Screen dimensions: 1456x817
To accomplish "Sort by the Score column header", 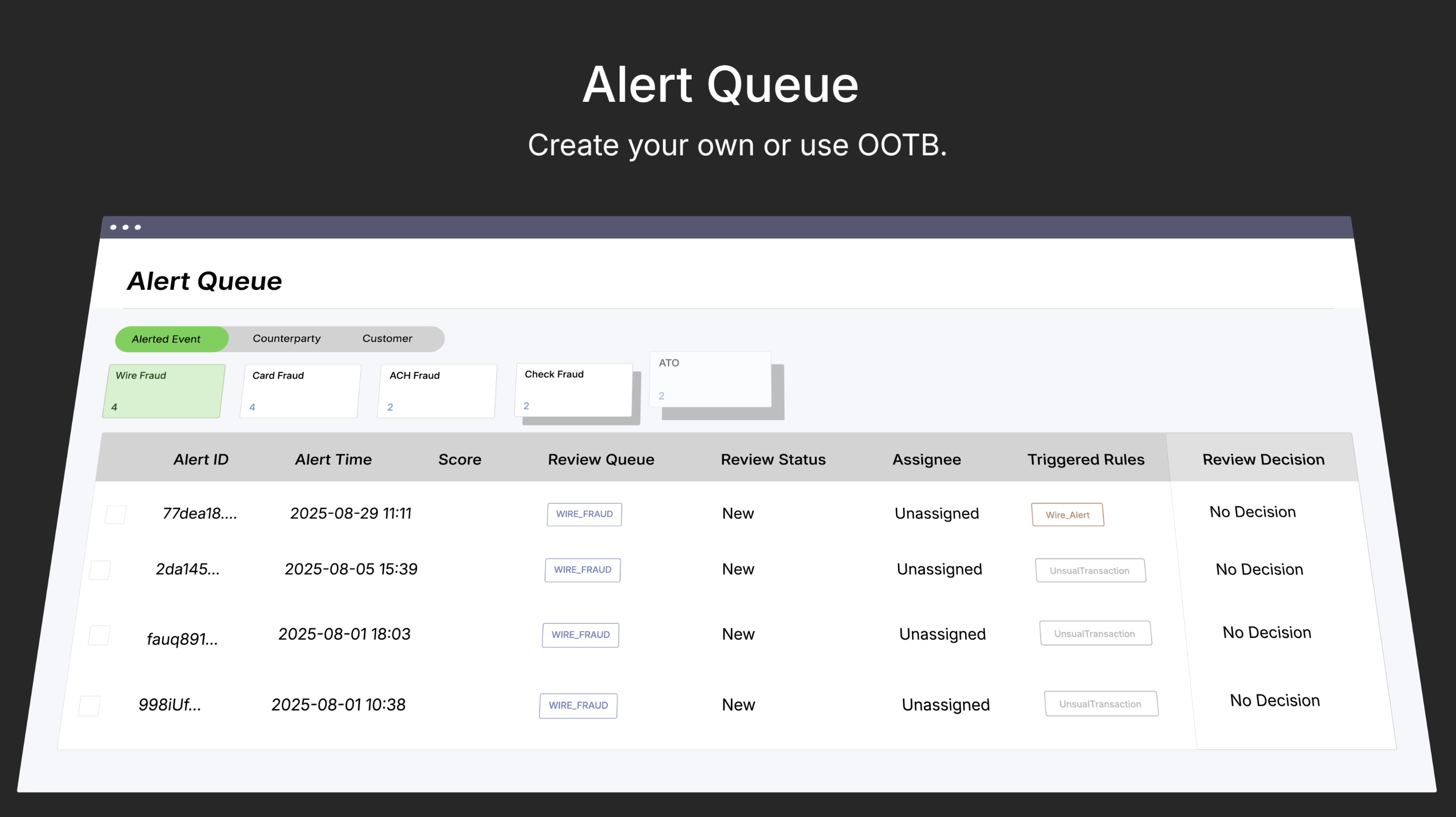I will click(460, 459).
